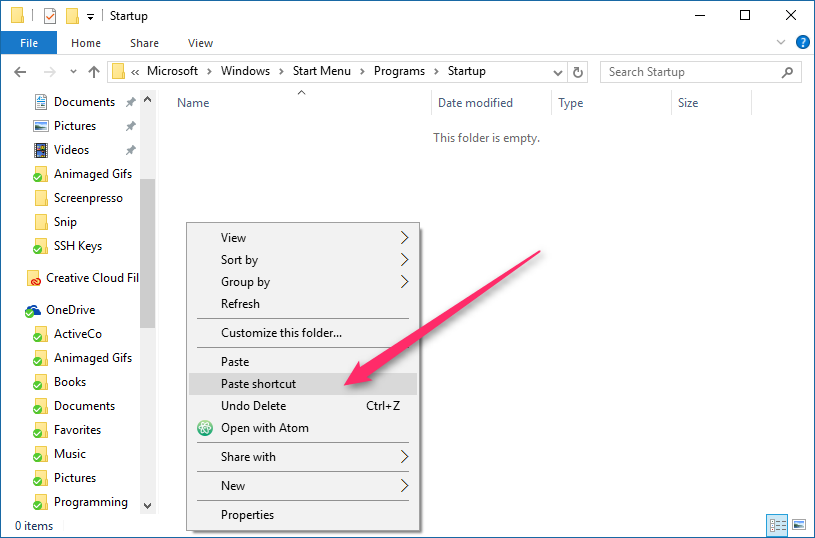Screen dimensions: 815x538
Task: Click the New folder quick access icon
Action: pos(72,16)
